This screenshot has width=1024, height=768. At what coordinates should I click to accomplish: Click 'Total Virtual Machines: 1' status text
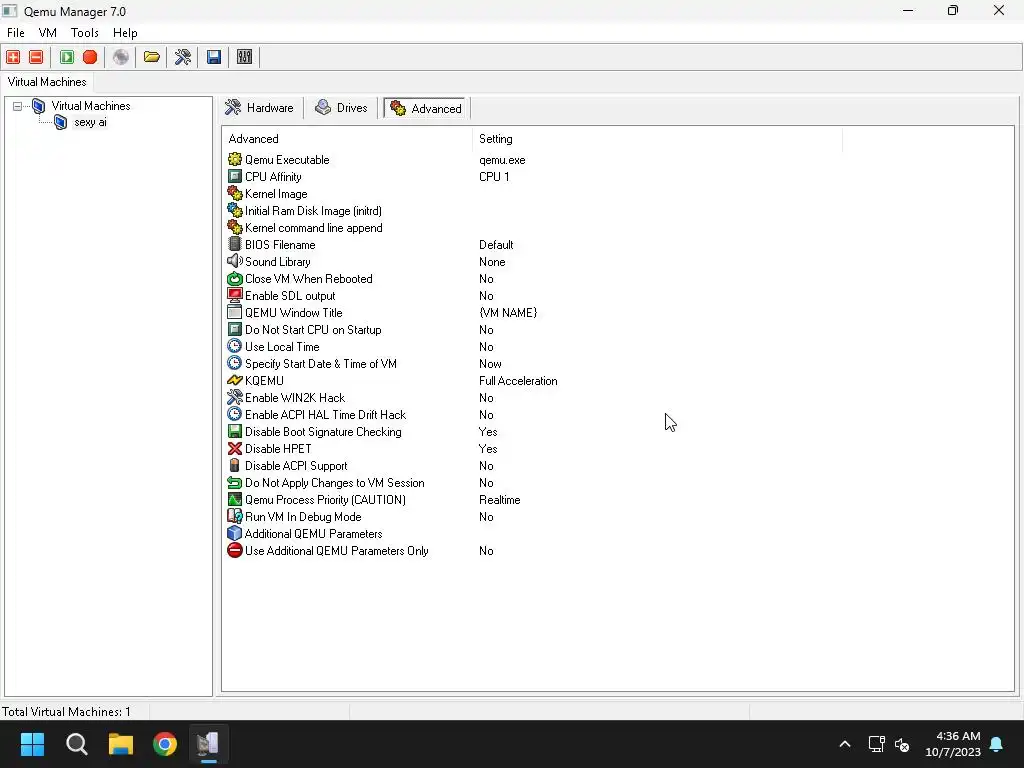(x=66, y=712)
